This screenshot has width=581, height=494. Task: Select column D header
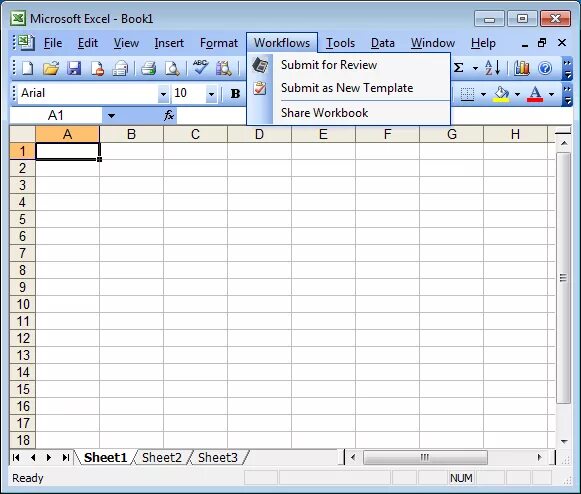[x=259, y=134]
